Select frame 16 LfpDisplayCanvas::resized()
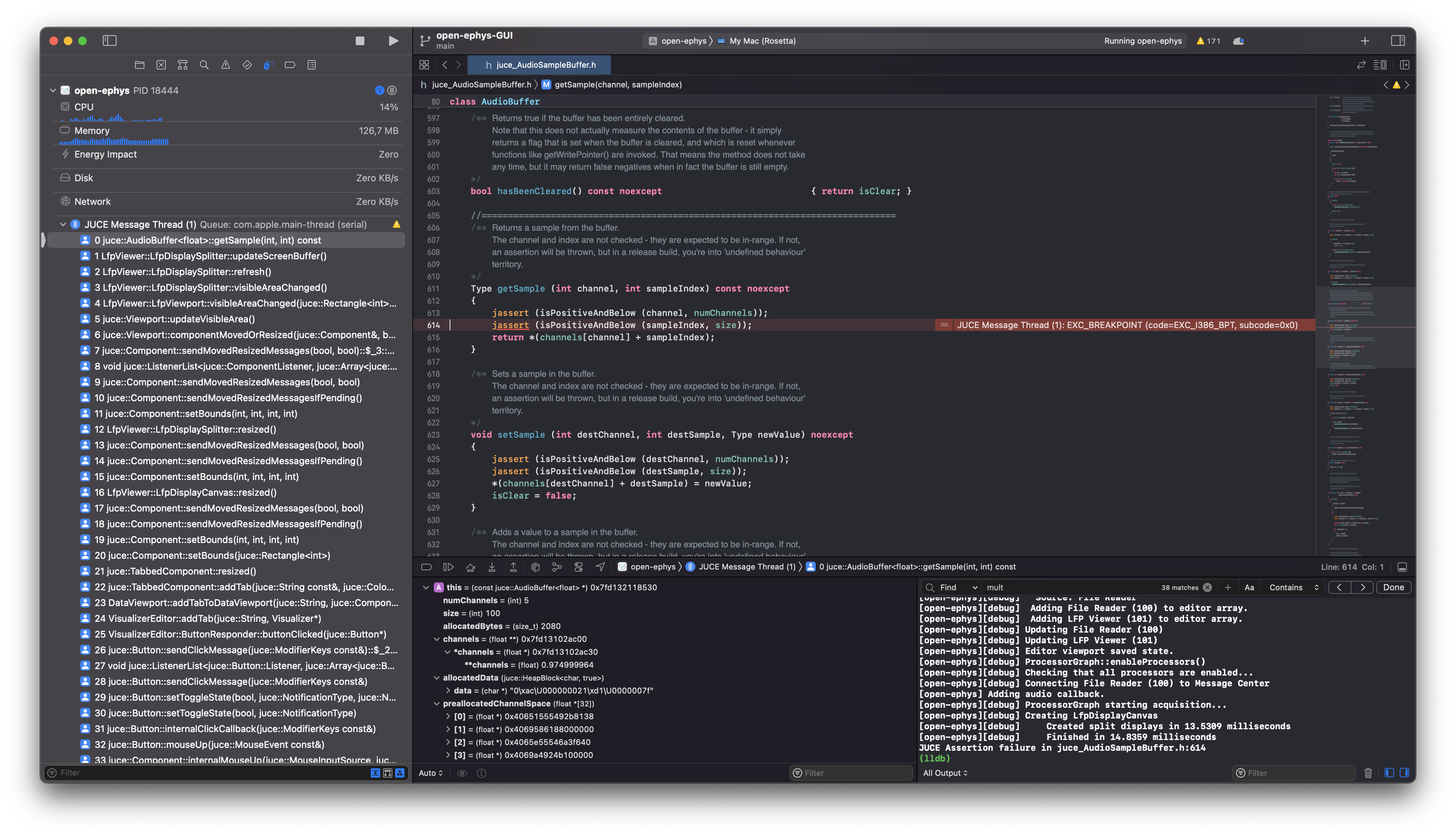This screenshot has height=836, width=1456. coord(226,493)
